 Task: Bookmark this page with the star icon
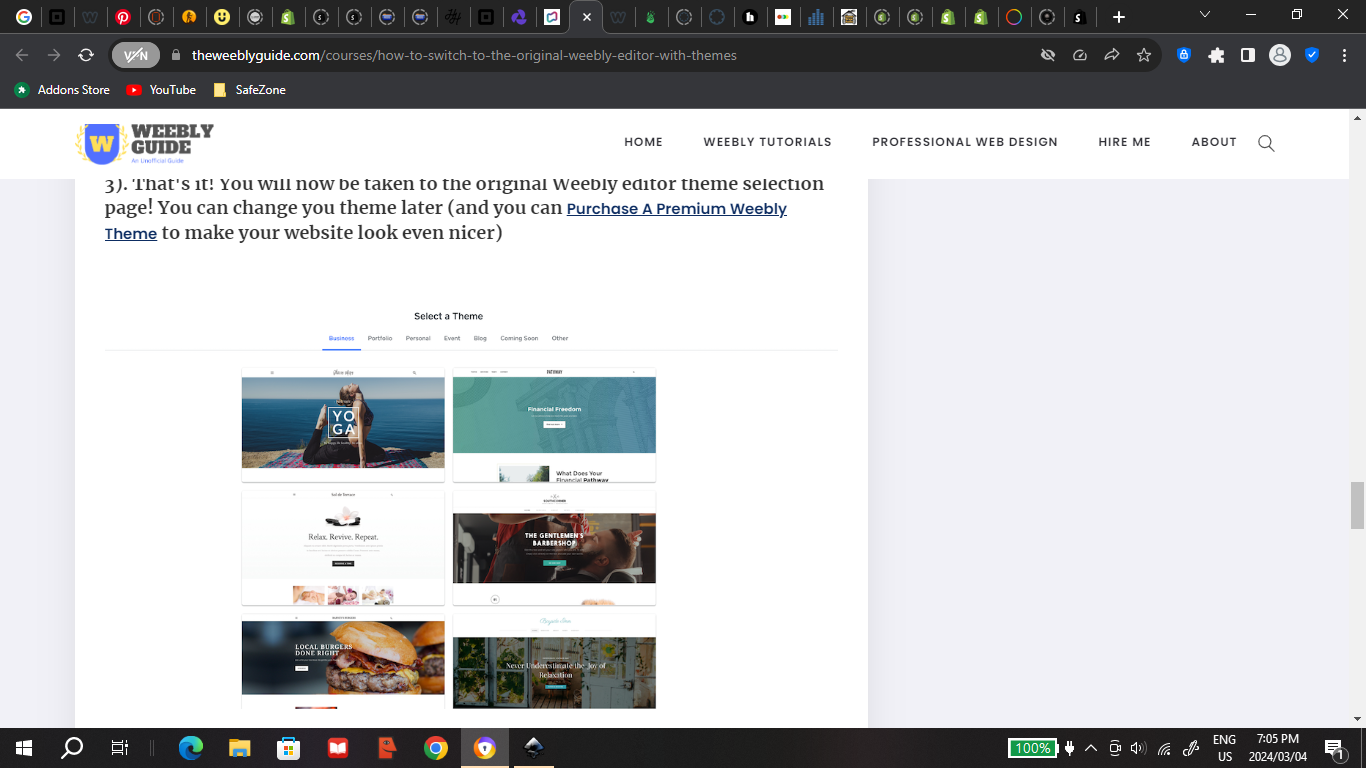tap(1144, 55)
